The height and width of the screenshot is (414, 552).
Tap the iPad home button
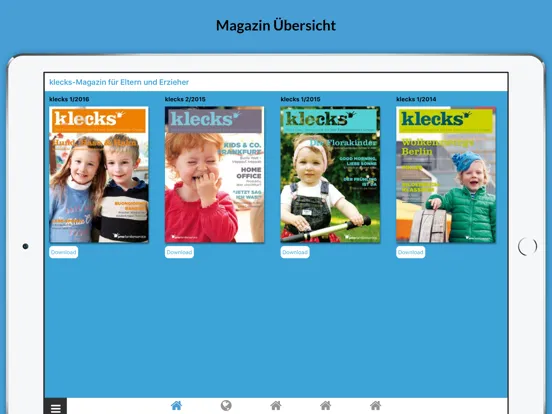(527, 246)
